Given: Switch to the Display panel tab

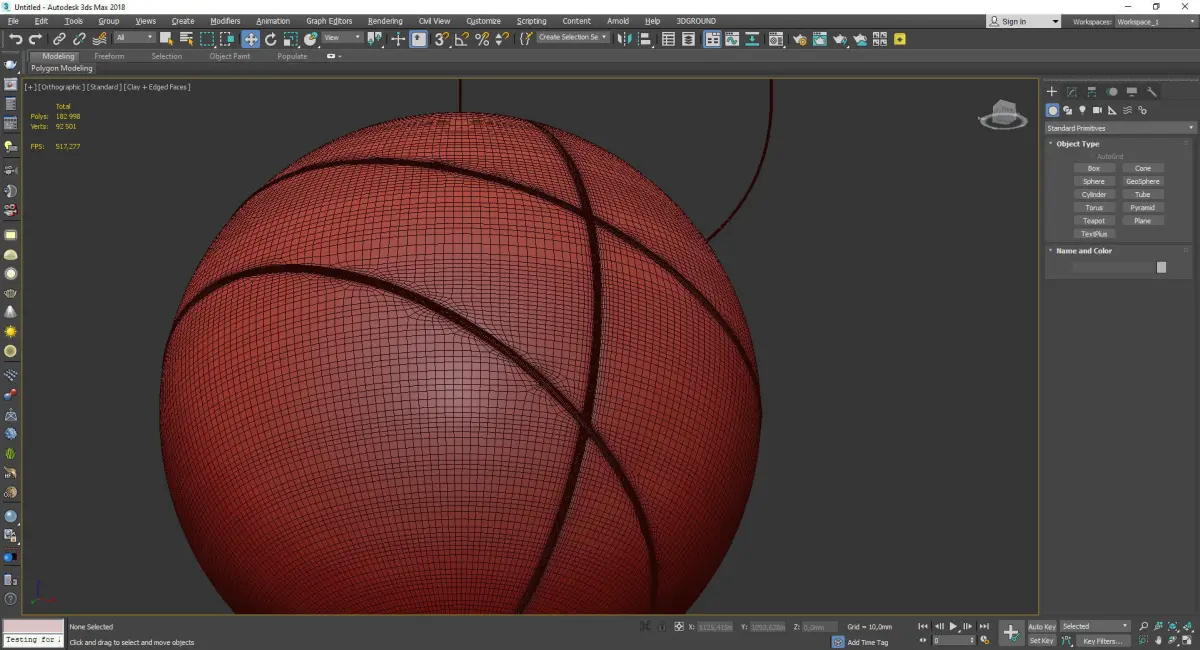Looking at the screenshot, I should pos(1132,92).
